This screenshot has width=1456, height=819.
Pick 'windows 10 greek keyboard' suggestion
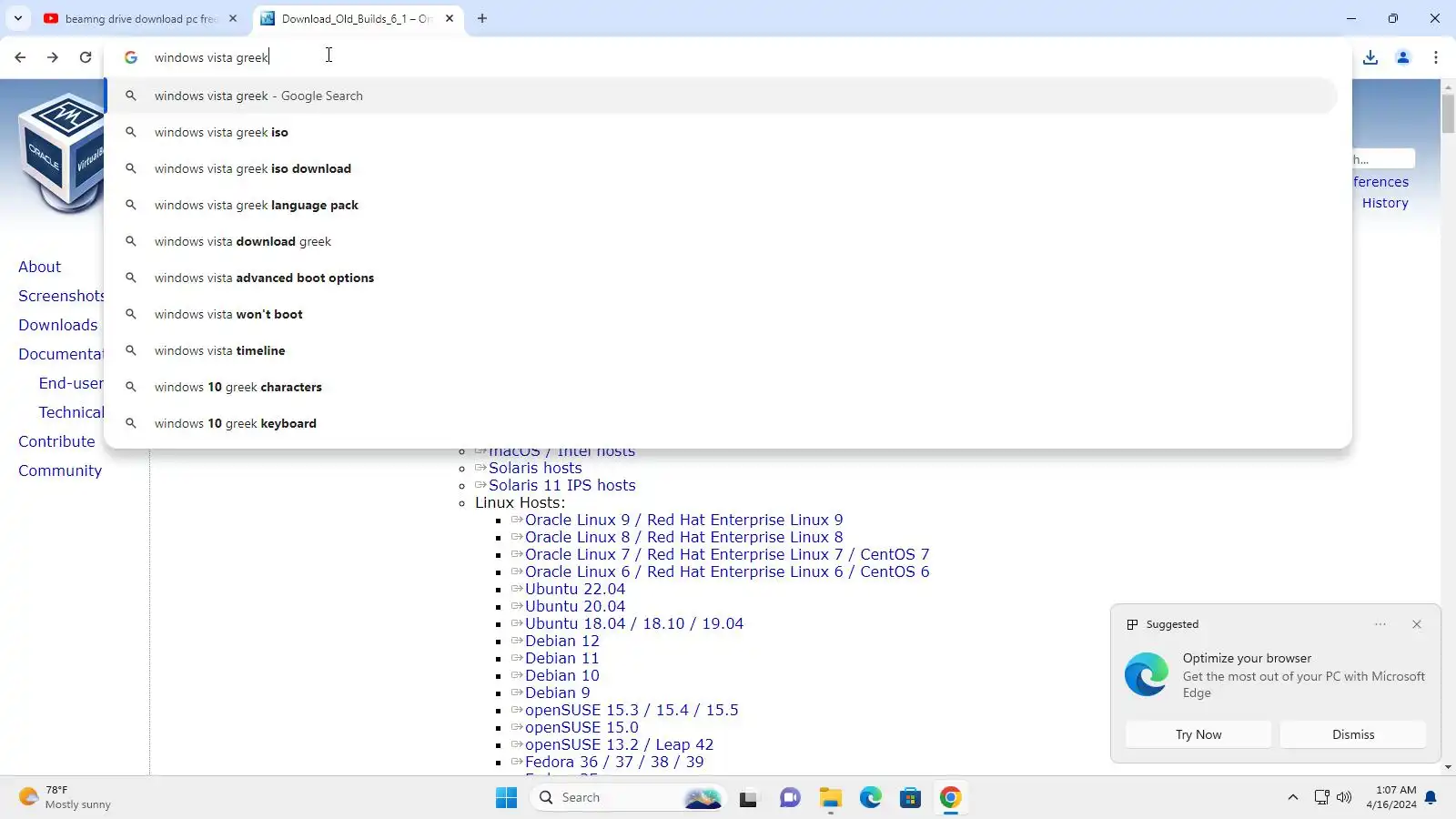[x=723, y=423]
